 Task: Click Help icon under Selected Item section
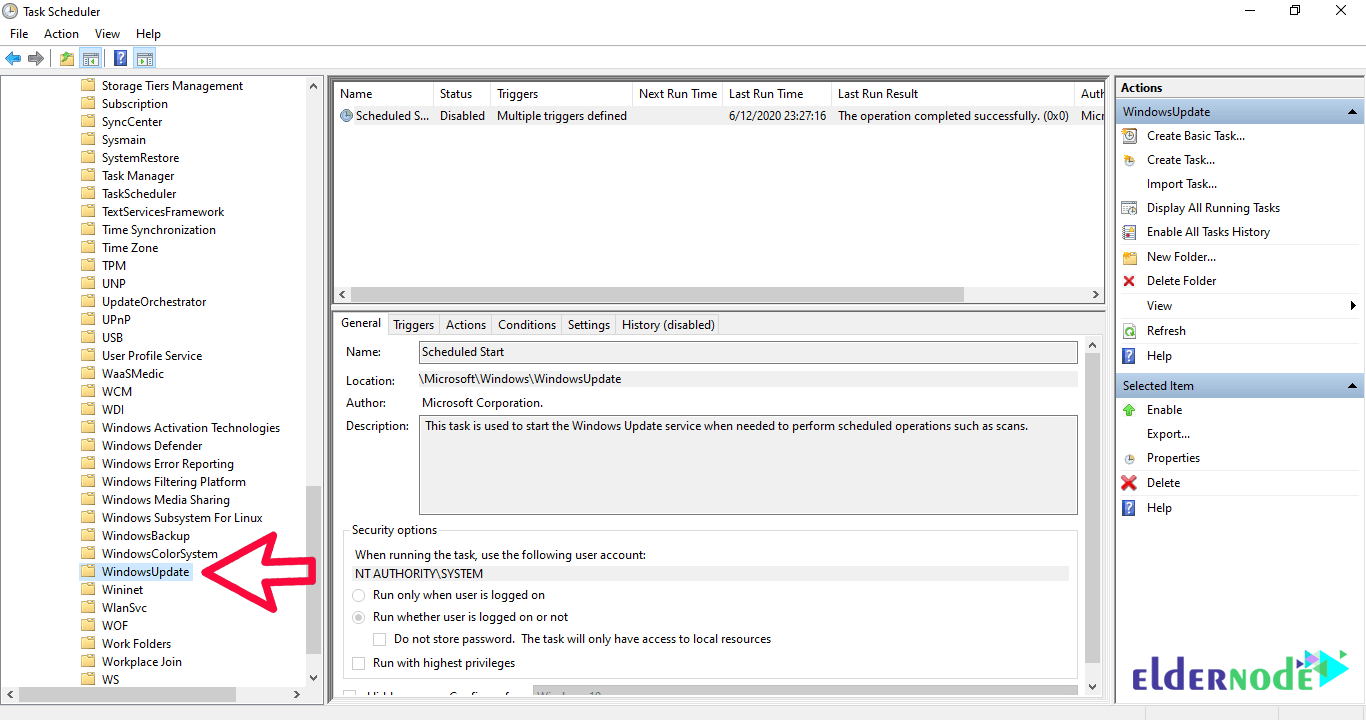click(x=1129, y=508)
